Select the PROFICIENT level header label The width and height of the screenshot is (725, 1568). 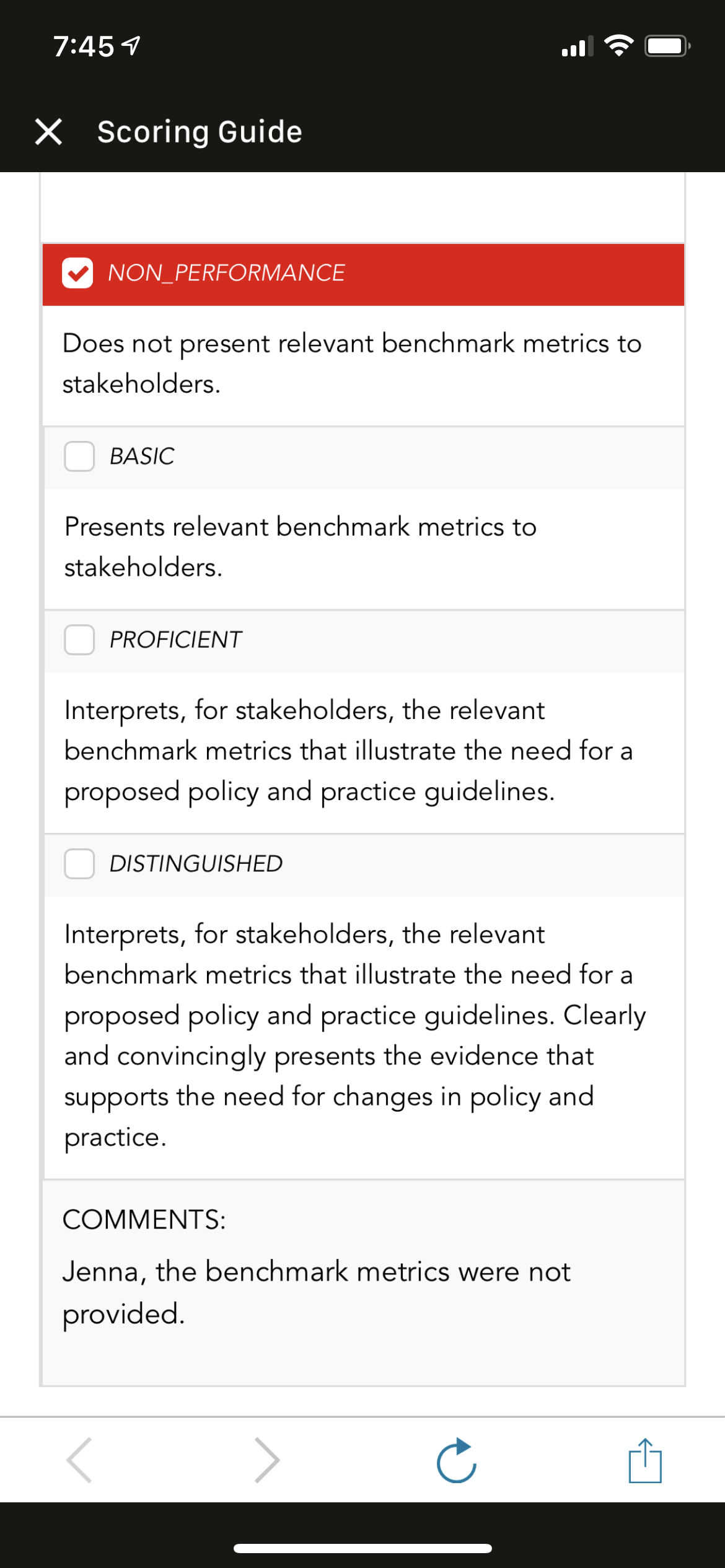(x=175, y=640)
